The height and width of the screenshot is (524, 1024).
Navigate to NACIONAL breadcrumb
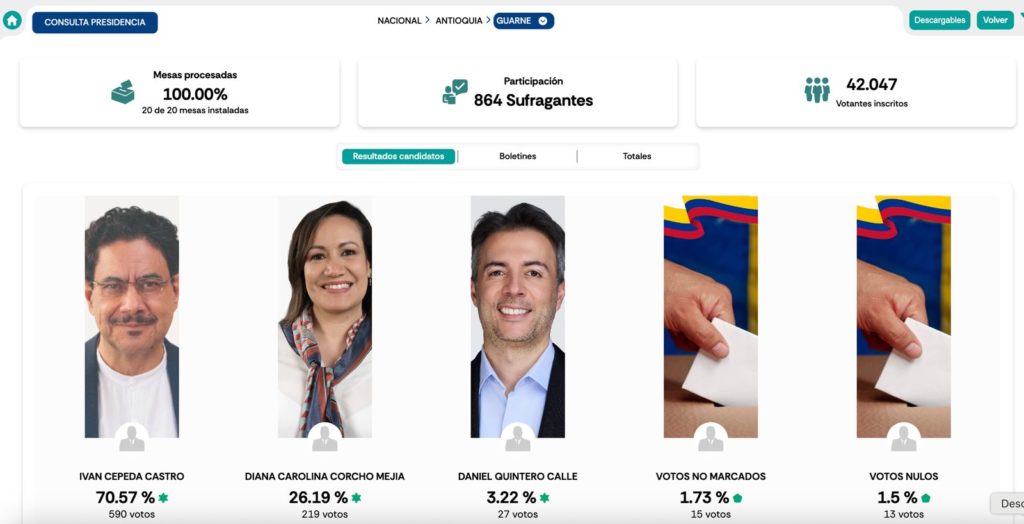(400, 21)
